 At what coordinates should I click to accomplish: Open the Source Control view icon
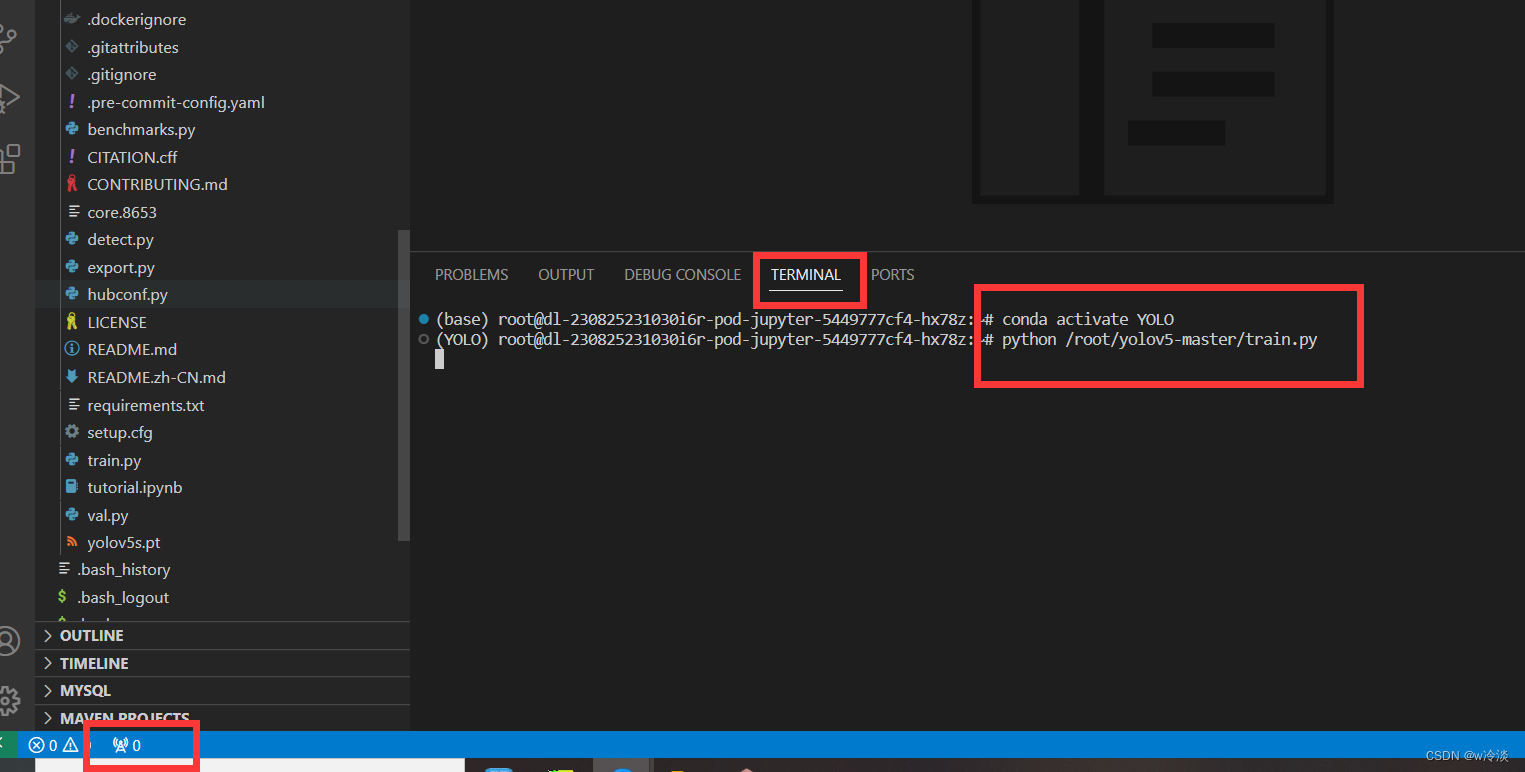7,39
